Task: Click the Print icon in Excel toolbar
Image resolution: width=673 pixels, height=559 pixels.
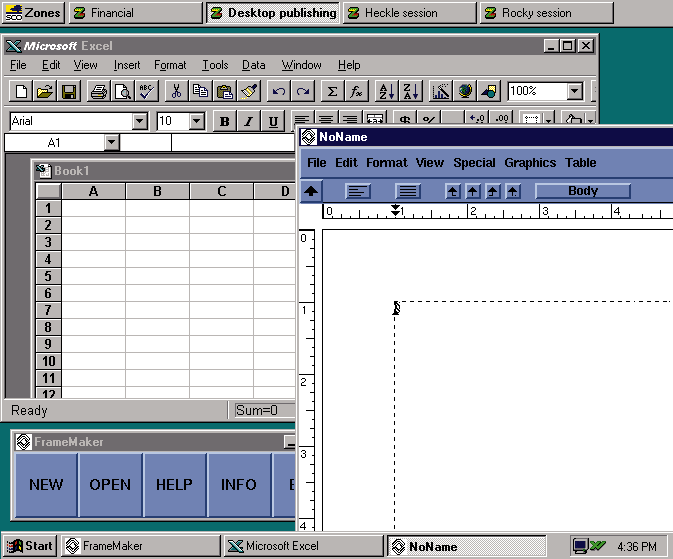Action: 99,91
